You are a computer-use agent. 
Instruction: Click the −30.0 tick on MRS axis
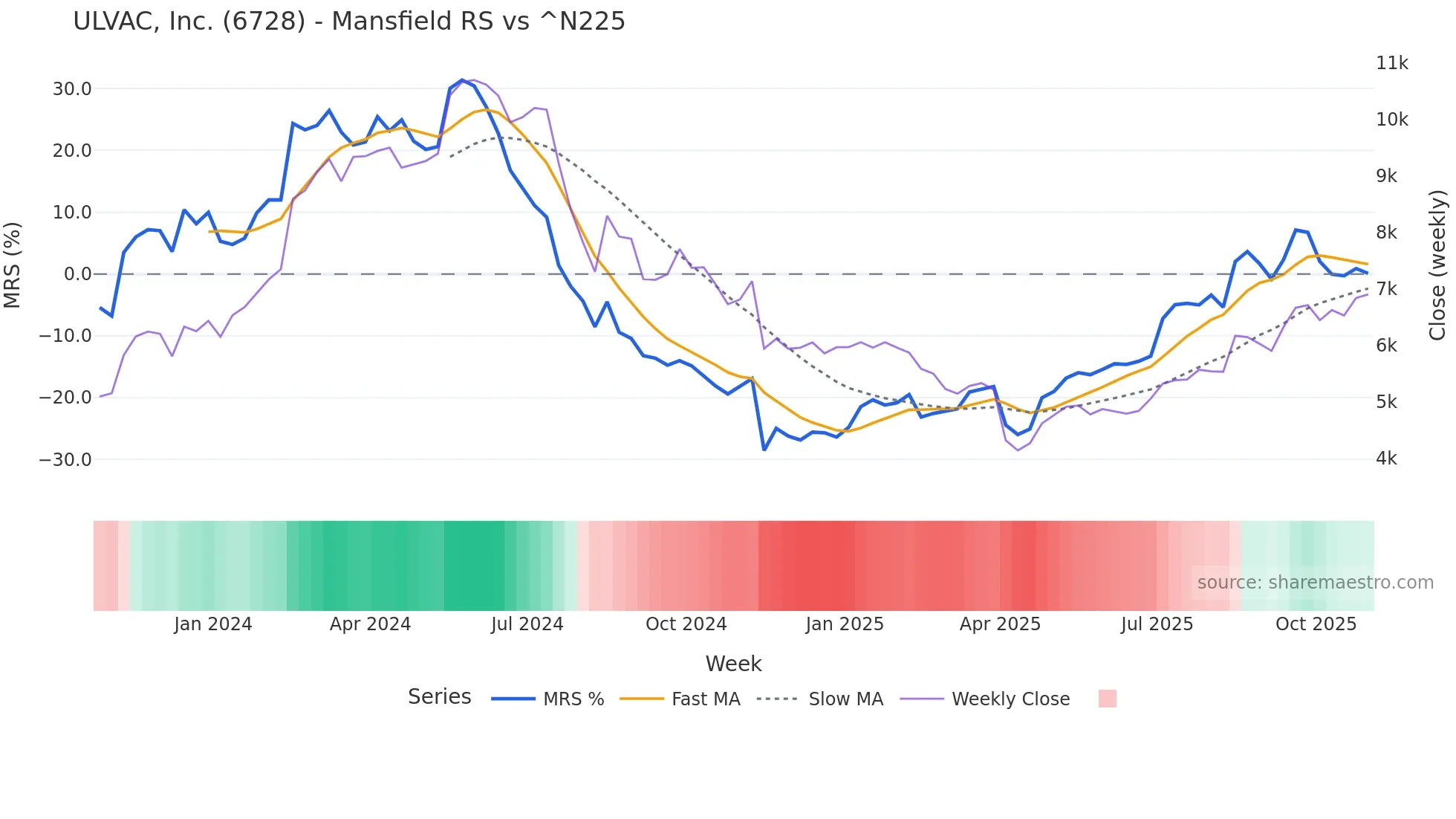click(x=65, y=460)
